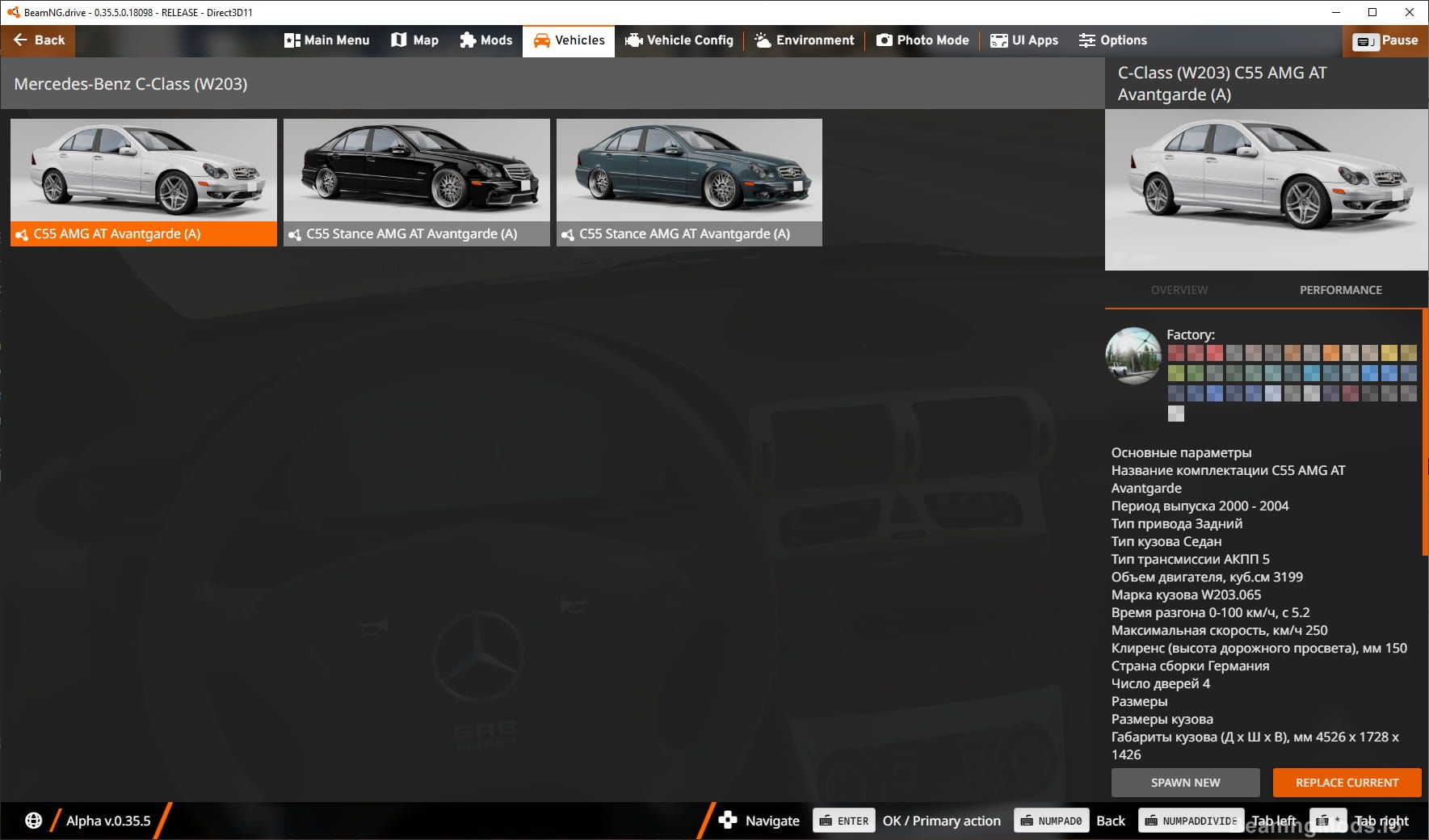Click the Alpha v.0.35.5 version text
This screenshot has height=840, width=1429.
[108, 821]
